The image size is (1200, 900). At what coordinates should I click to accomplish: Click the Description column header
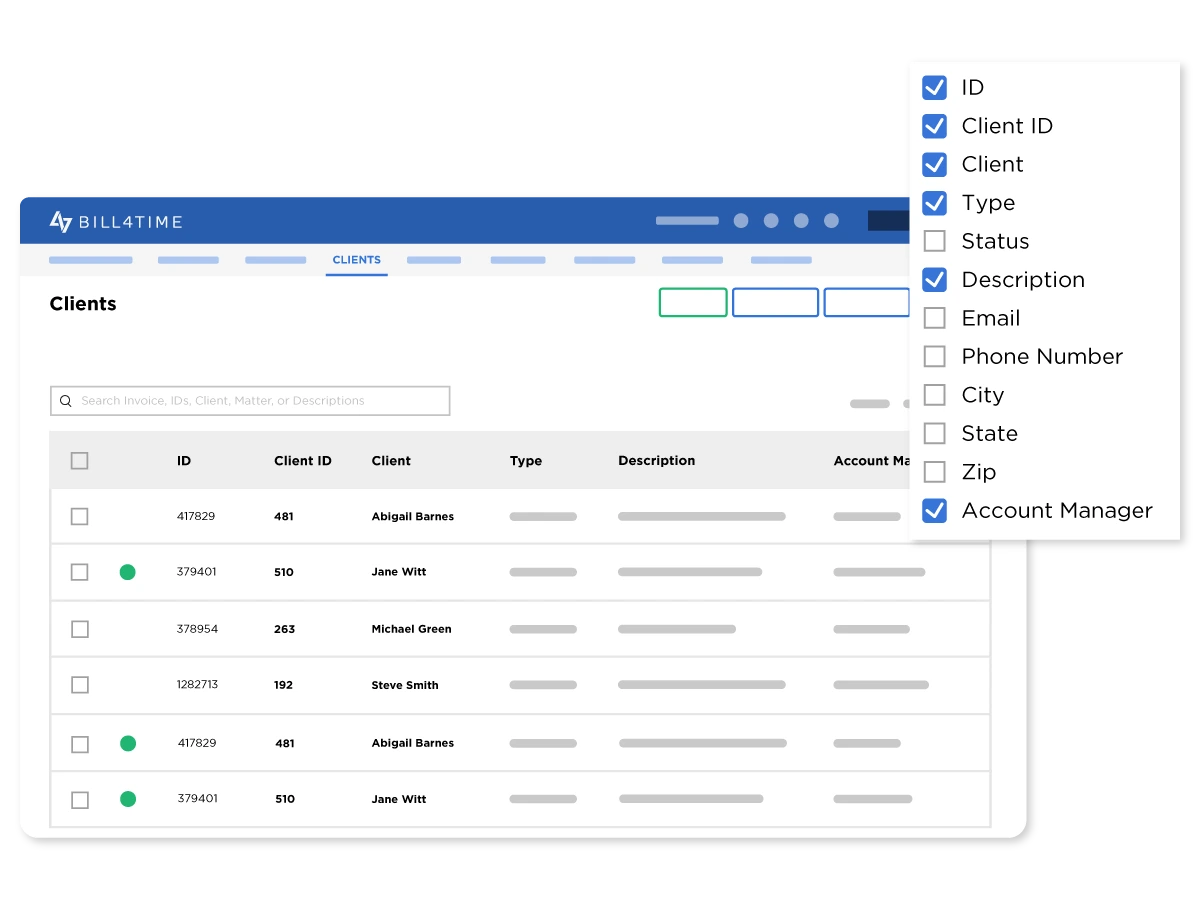tap(656, 461)
